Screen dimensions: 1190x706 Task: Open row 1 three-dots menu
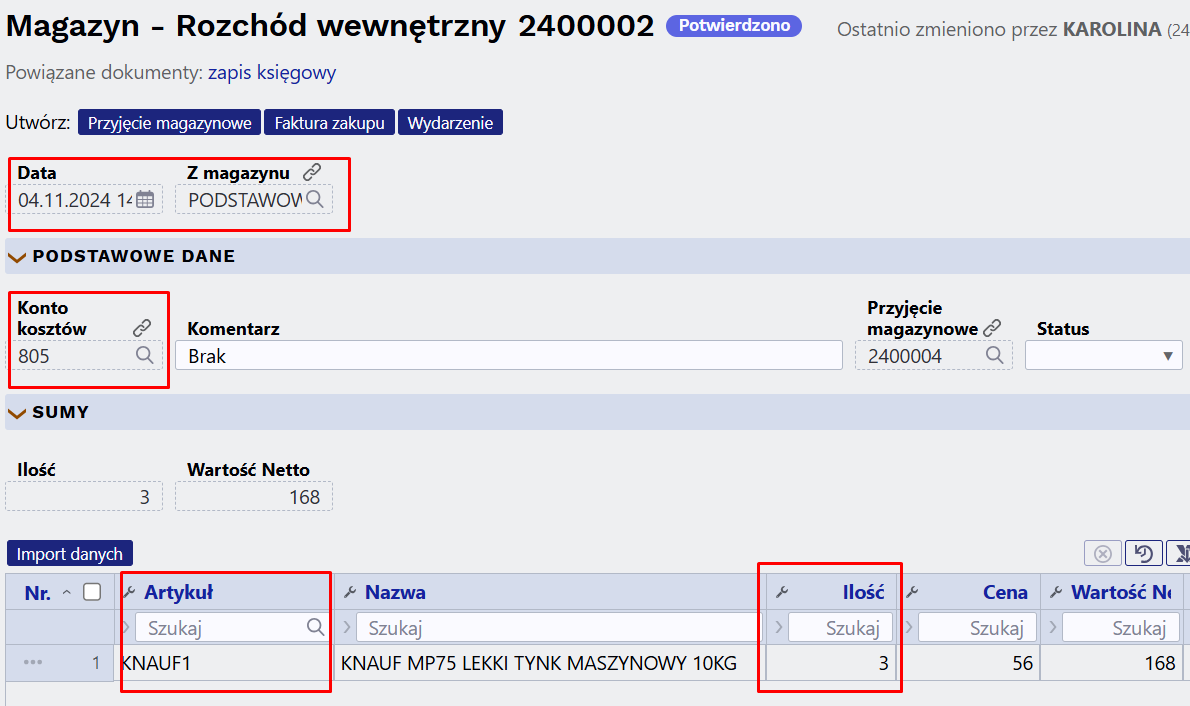(33, 662)
